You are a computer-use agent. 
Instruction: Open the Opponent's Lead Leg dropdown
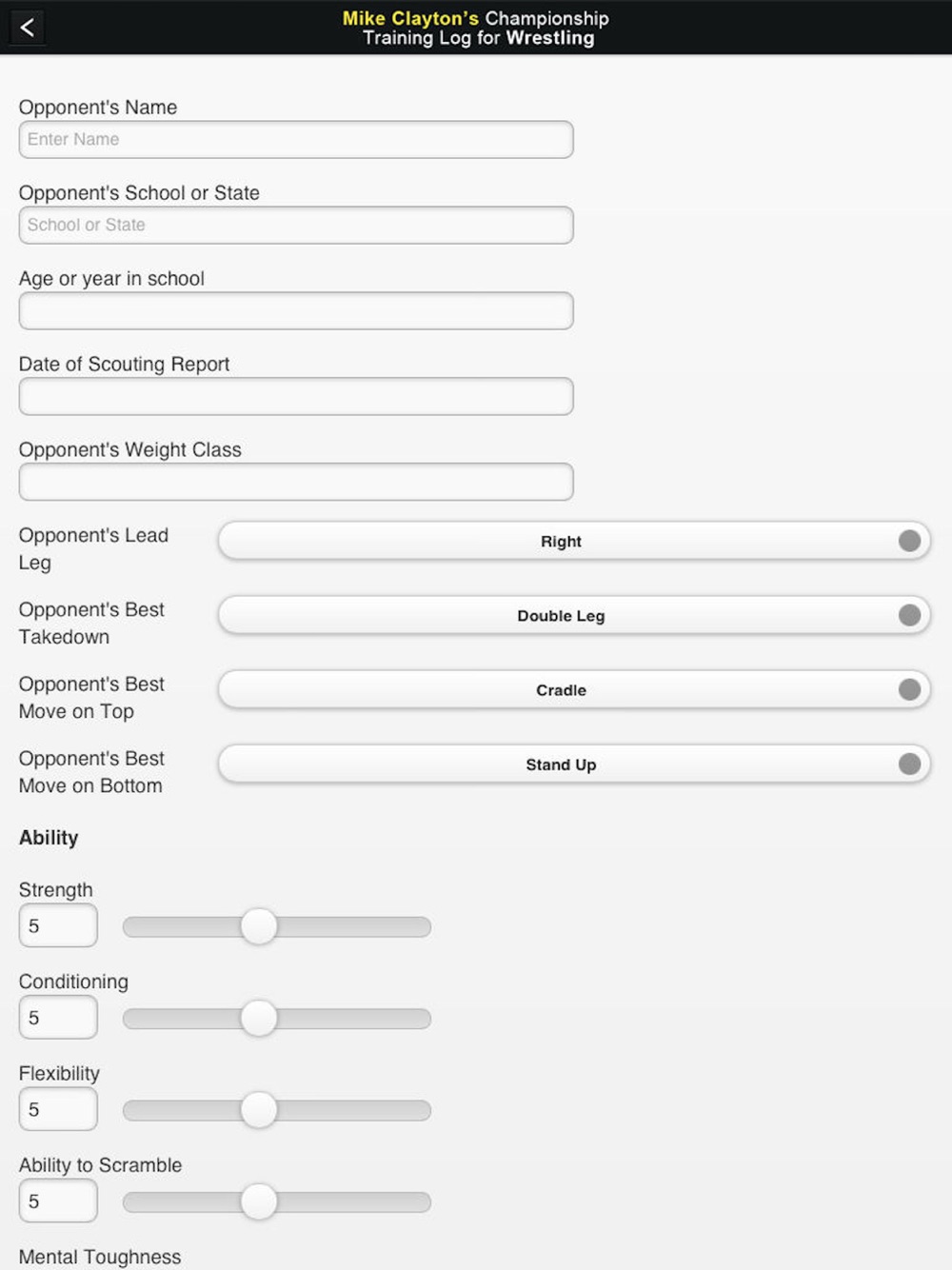coord(574,541)
